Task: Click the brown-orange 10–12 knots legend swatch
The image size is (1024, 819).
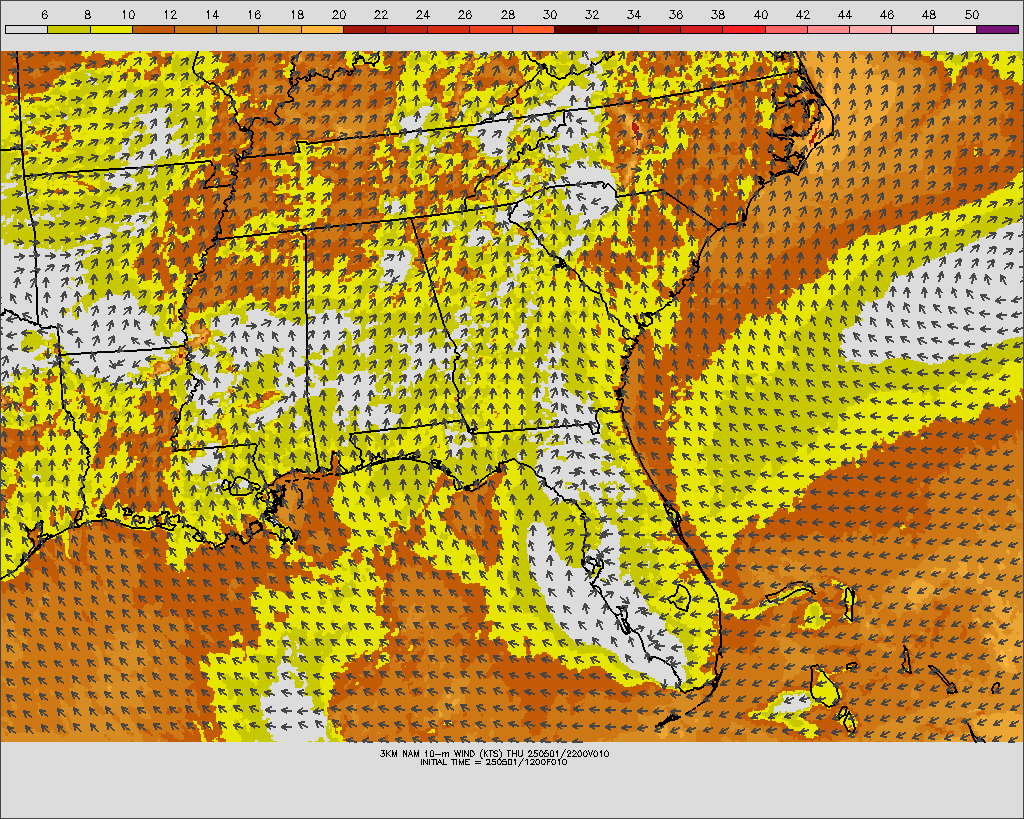Action: tap(153, 29)
